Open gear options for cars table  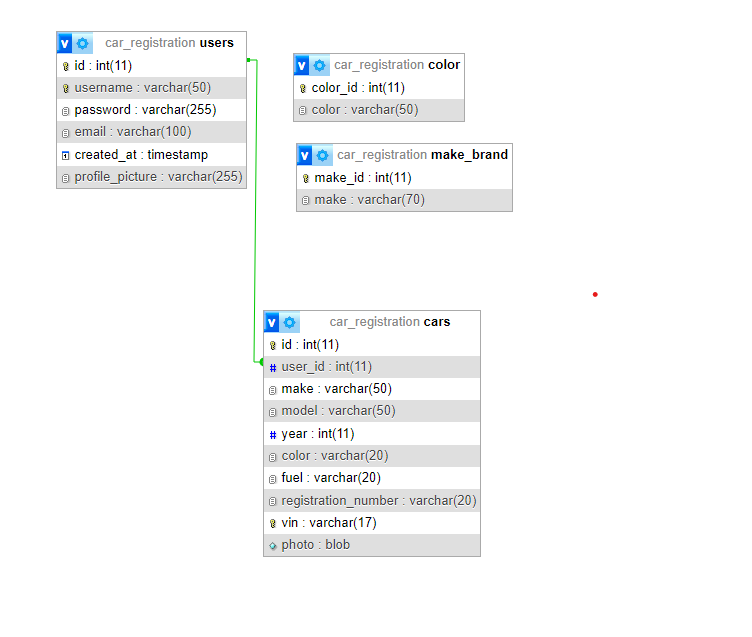[x=290, y=322]
